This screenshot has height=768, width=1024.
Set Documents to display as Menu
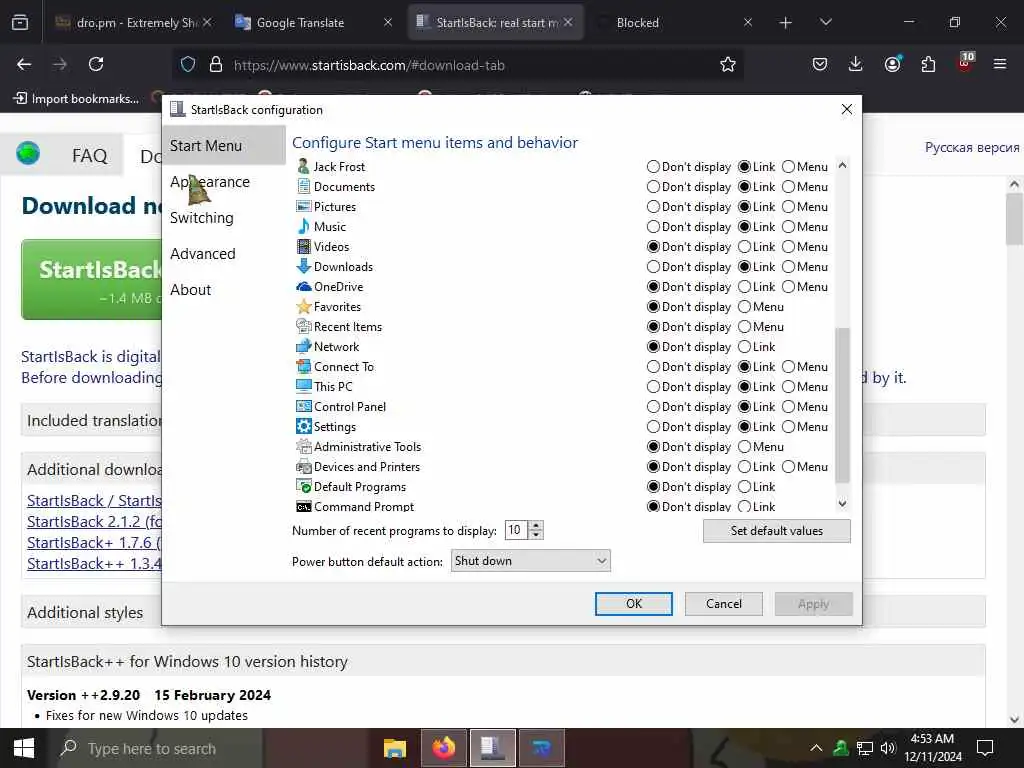(x=788, y=187)
